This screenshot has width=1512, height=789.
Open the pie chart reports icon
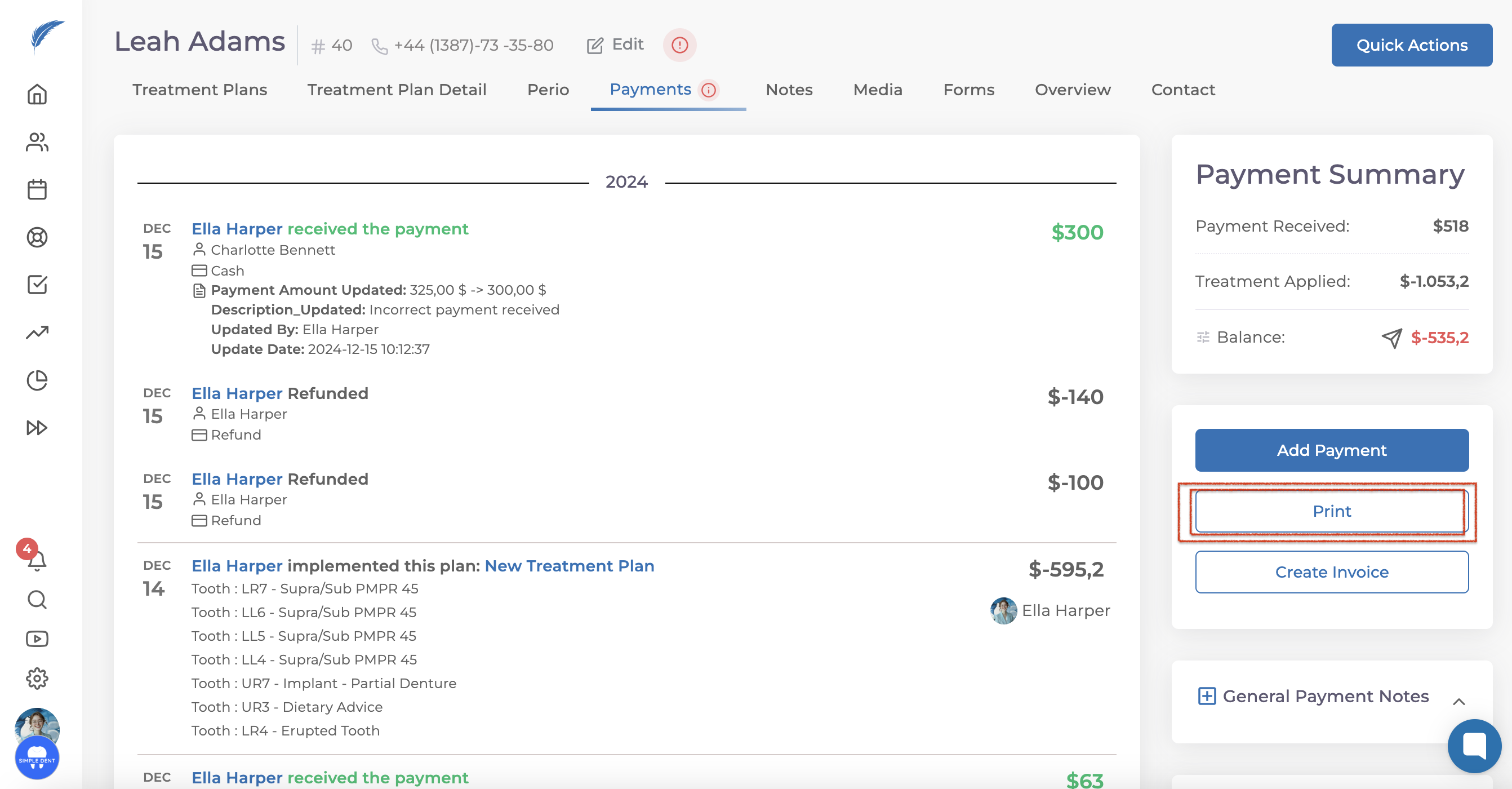[x=37, y=380]
